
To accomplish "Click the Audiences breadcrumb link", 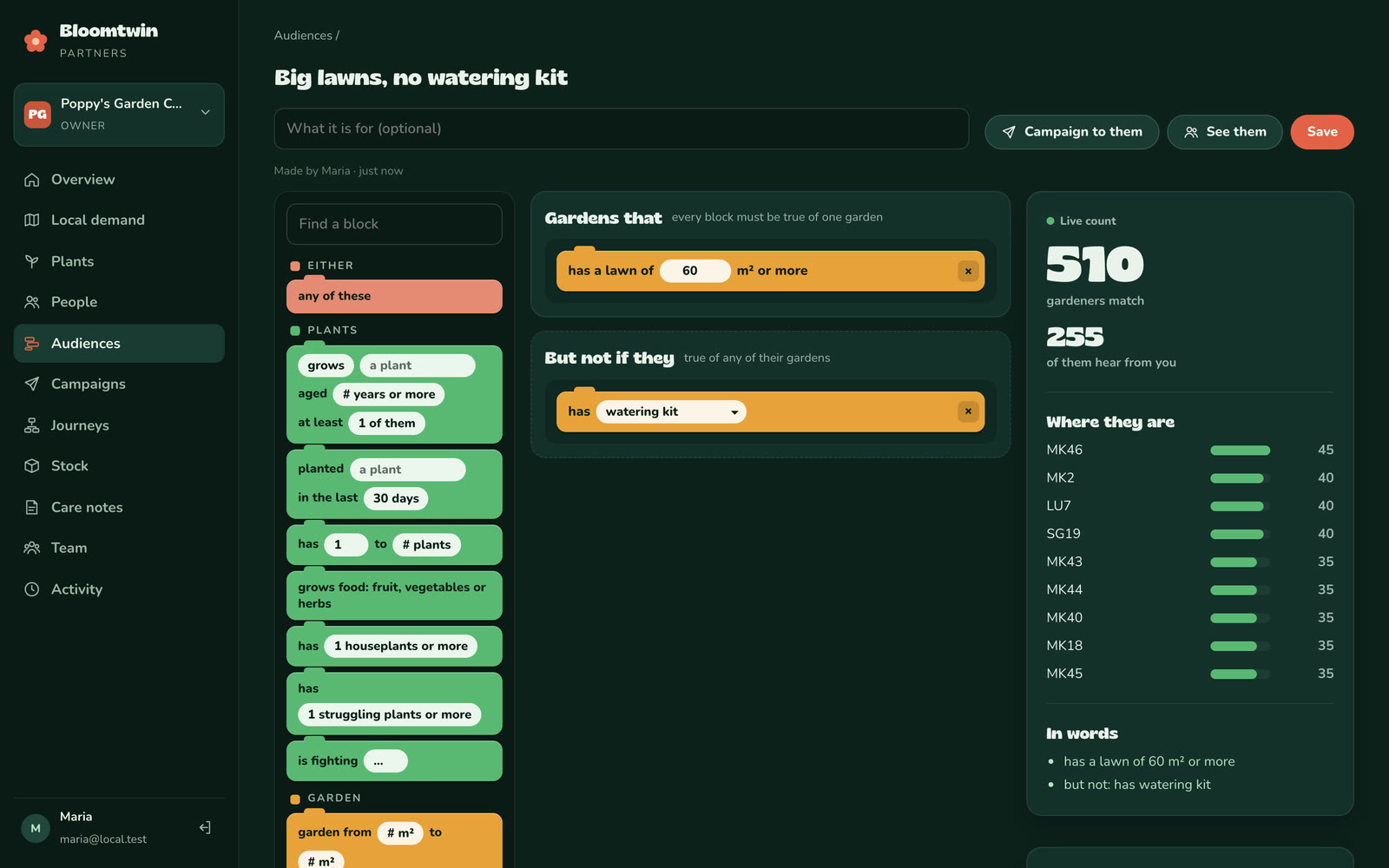I will (303, 36).
